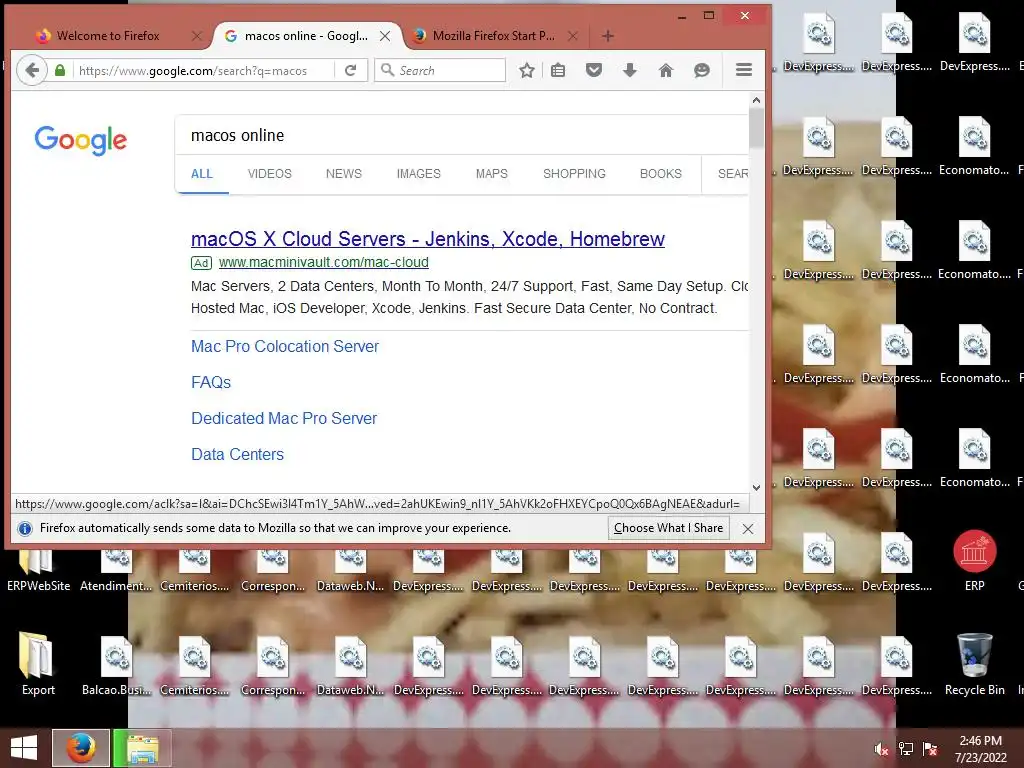Click the macos online search box
The image size is (1024, 768).
pos(462,135)
